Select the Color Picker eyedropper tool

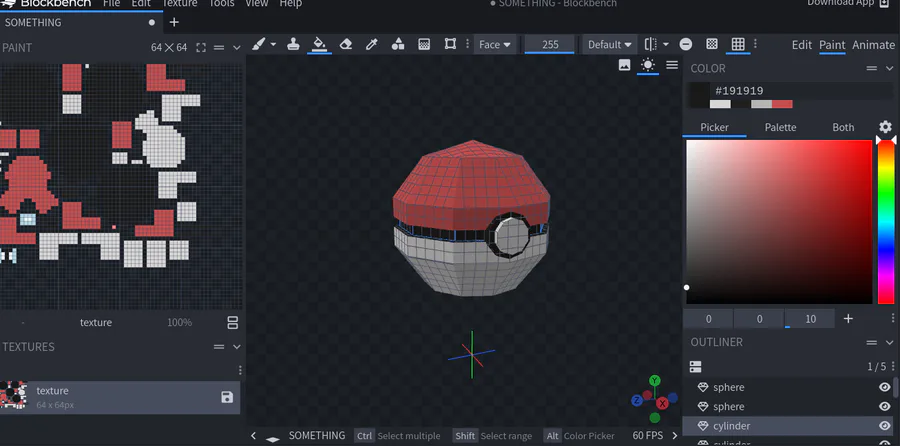(x=372, y=44)
